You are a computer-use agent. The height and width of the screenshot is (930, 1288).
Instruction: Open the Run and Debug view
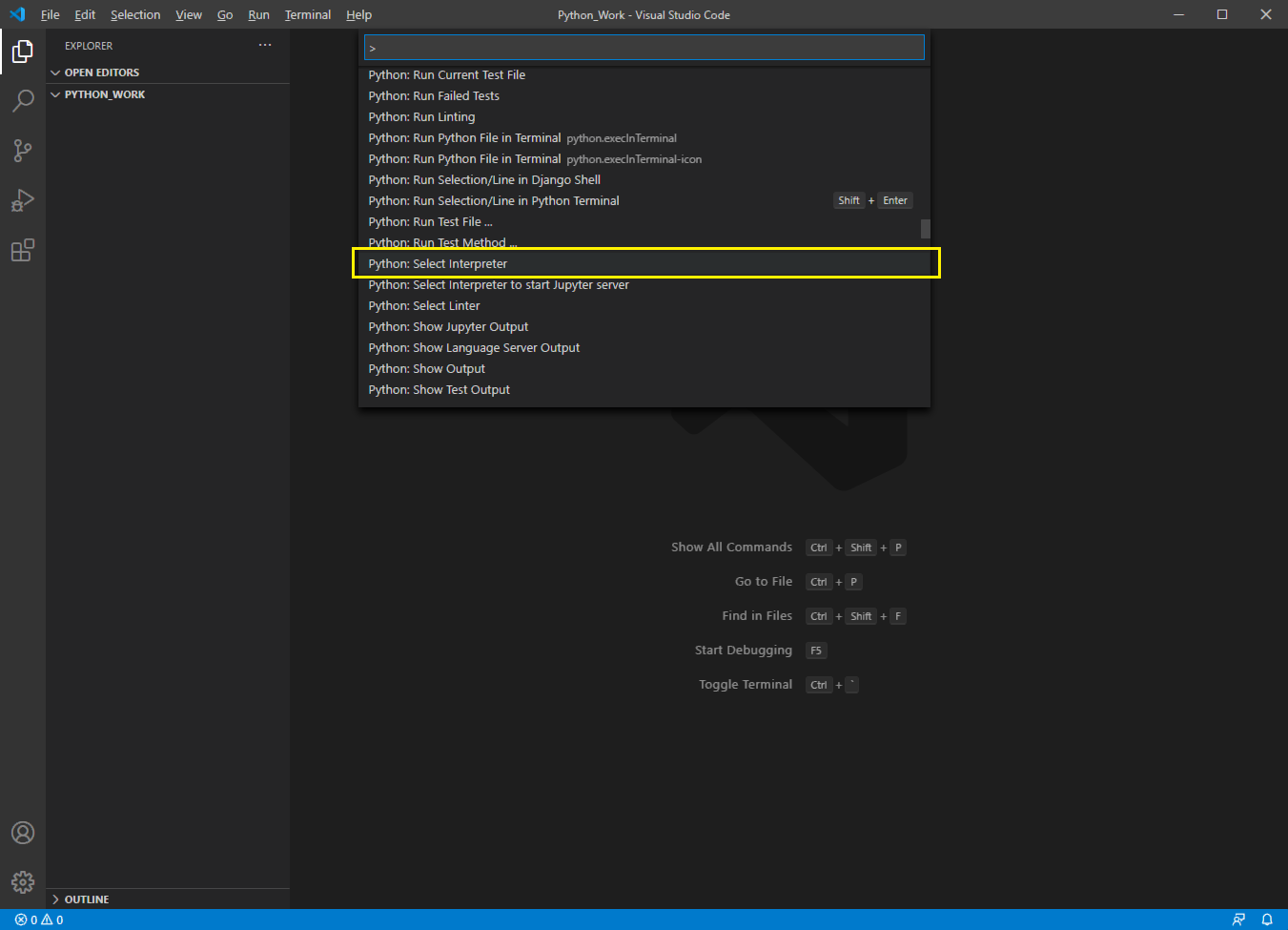point(23,200)
